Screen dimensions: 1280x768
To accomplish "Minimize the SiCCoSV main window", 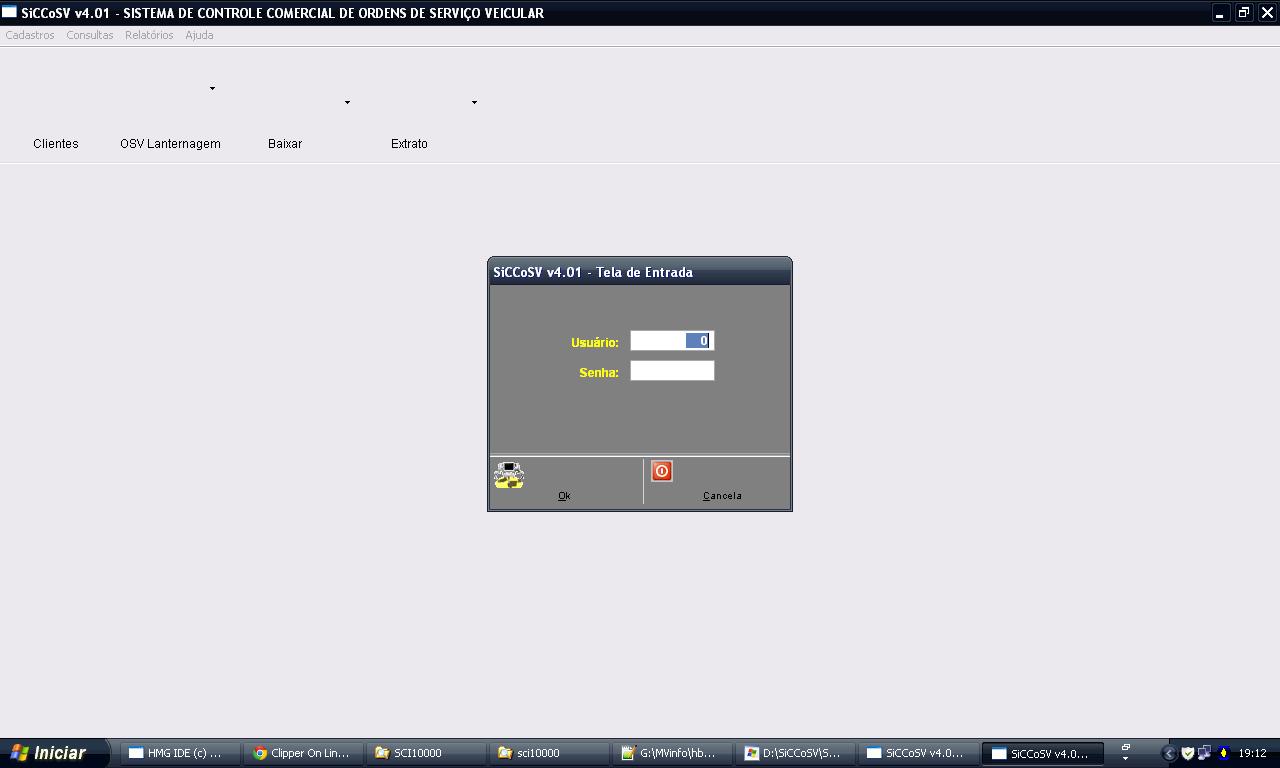I will [x=1220, y=13].
